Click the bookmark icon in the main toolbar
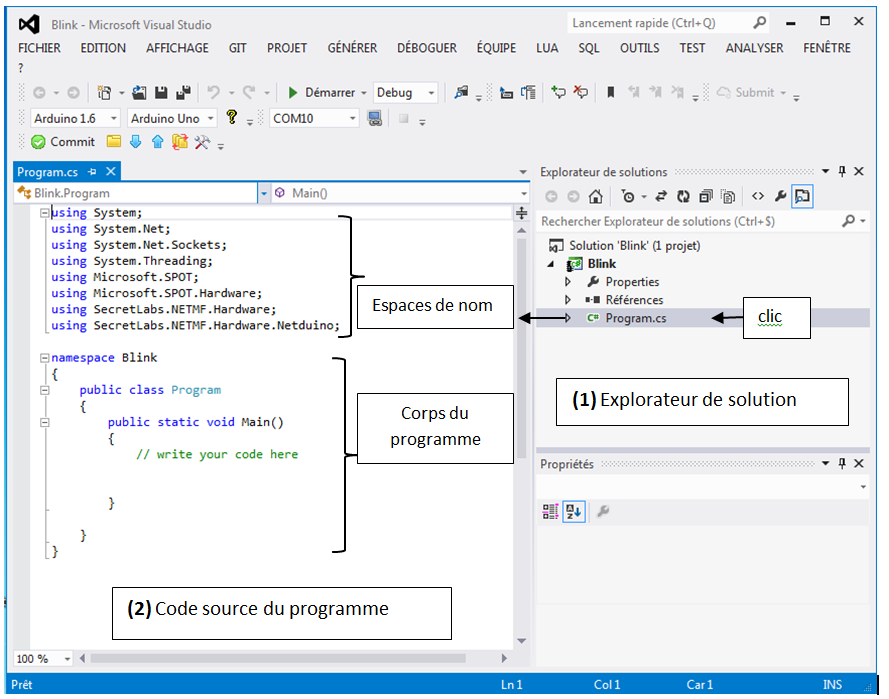Screen dimensions: 889x699 (610, 92)
